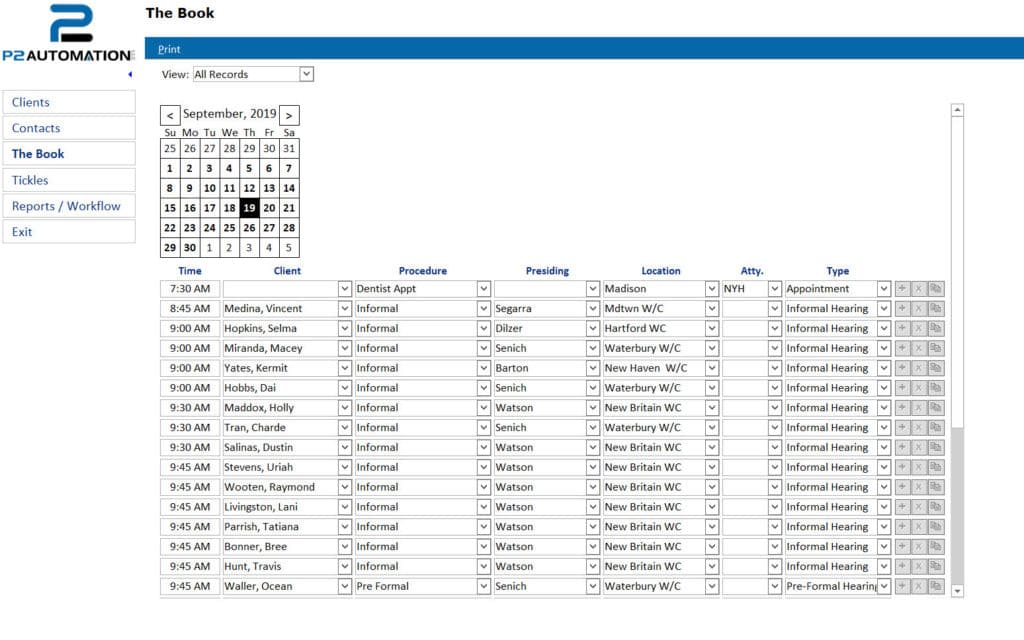This screenshot has height=640, width=1024.
Task: Open the Location dropdown showing Hartford WC
Action: (712, 328)
